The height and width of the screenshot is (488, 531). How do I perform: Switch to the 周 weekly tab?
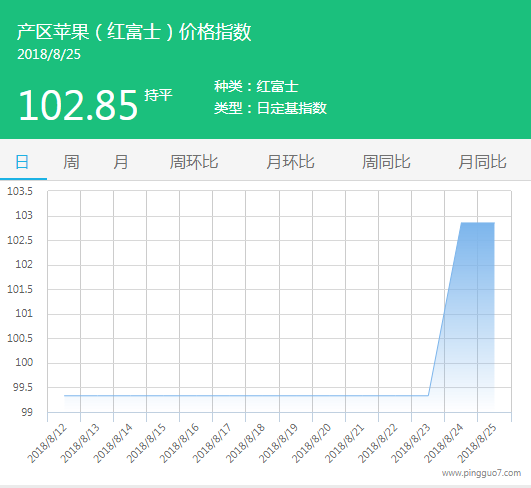(x=71, y=162)
